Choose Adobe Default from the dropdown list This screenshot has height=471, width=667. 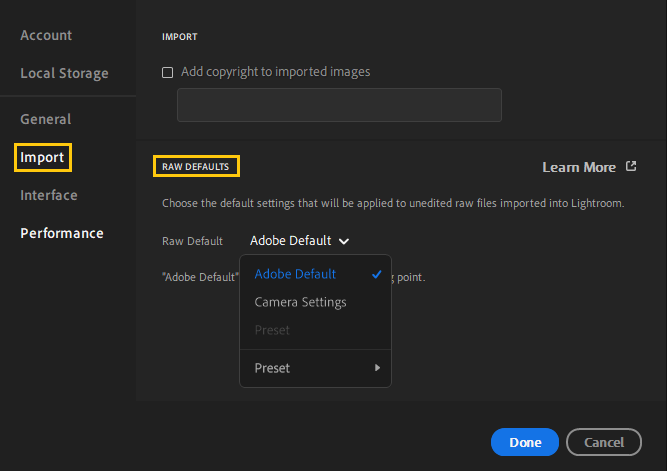315,274
